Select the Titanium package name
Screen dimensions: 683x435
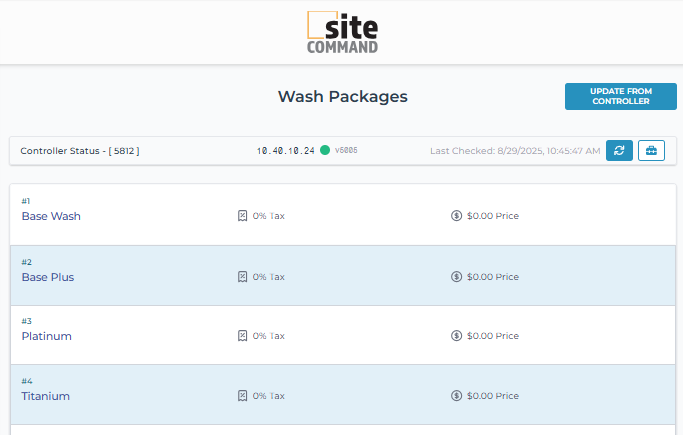click(46, 397)
